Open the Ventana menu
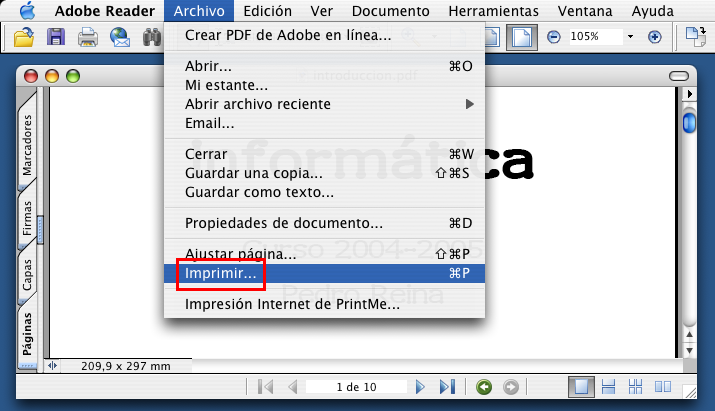The image size is (715, 411). 585,10
